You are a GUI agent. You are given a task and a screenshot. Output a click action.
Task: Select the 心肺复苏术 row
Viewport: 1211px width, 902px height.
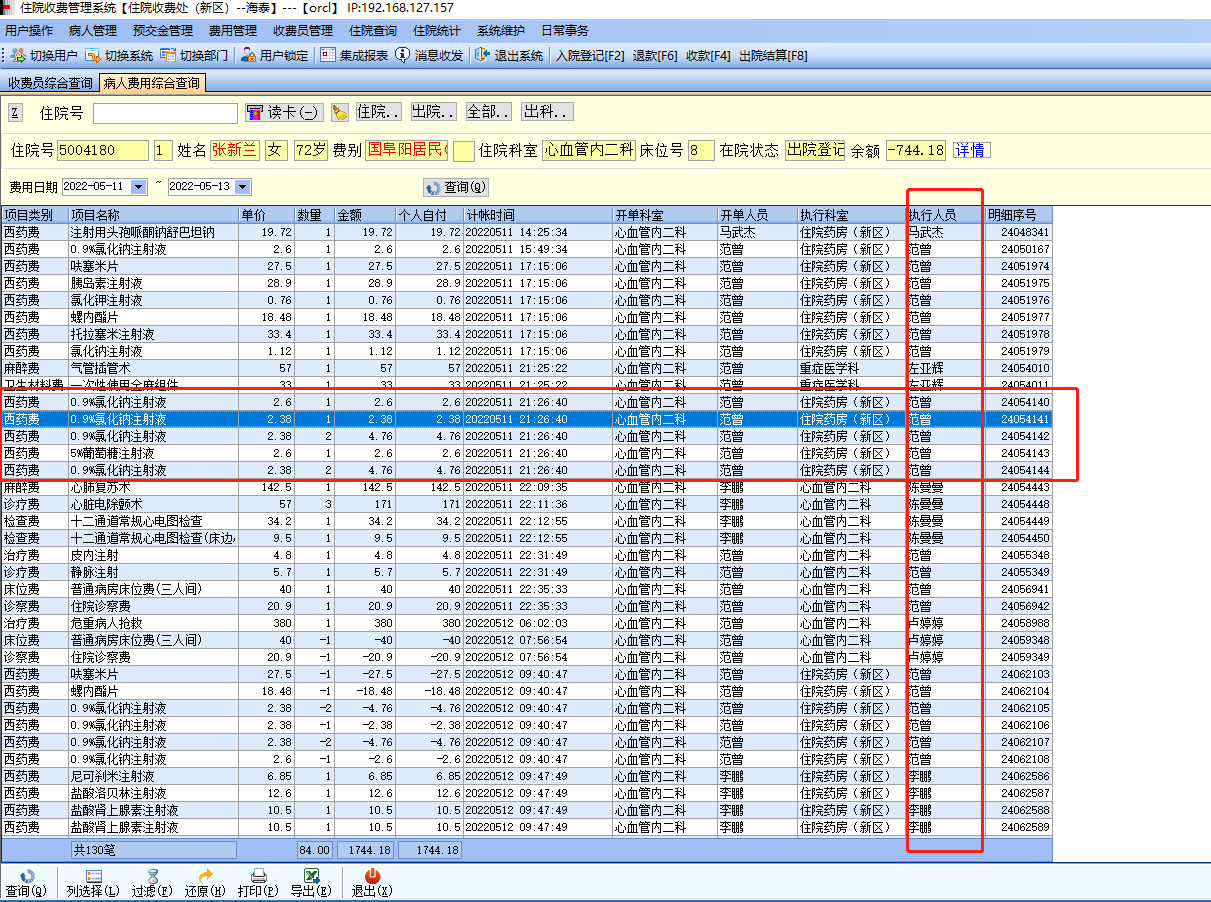coord(526,487)
